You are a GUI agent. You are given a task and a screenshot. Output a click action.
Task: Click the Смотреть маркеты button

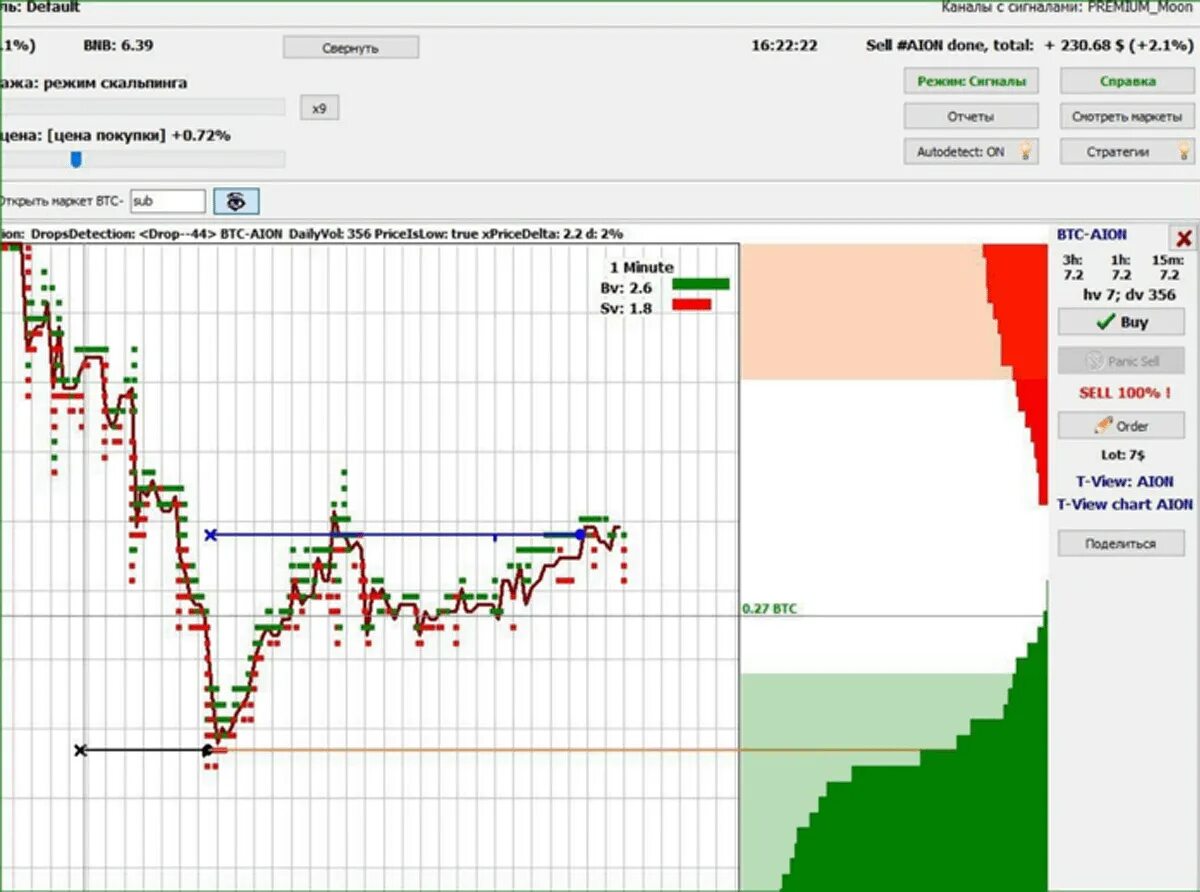[x=1127, y=116]
